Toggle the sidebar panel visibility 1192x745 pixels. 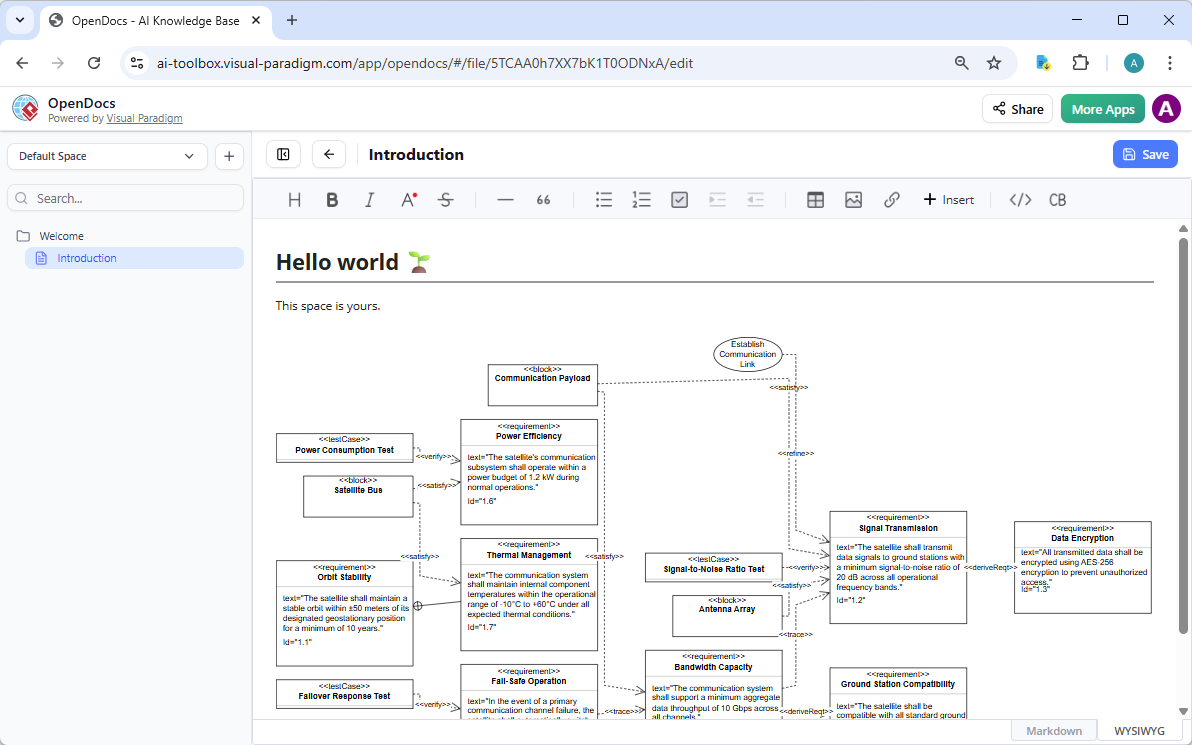pyautogui.click(x=283, y=154)
